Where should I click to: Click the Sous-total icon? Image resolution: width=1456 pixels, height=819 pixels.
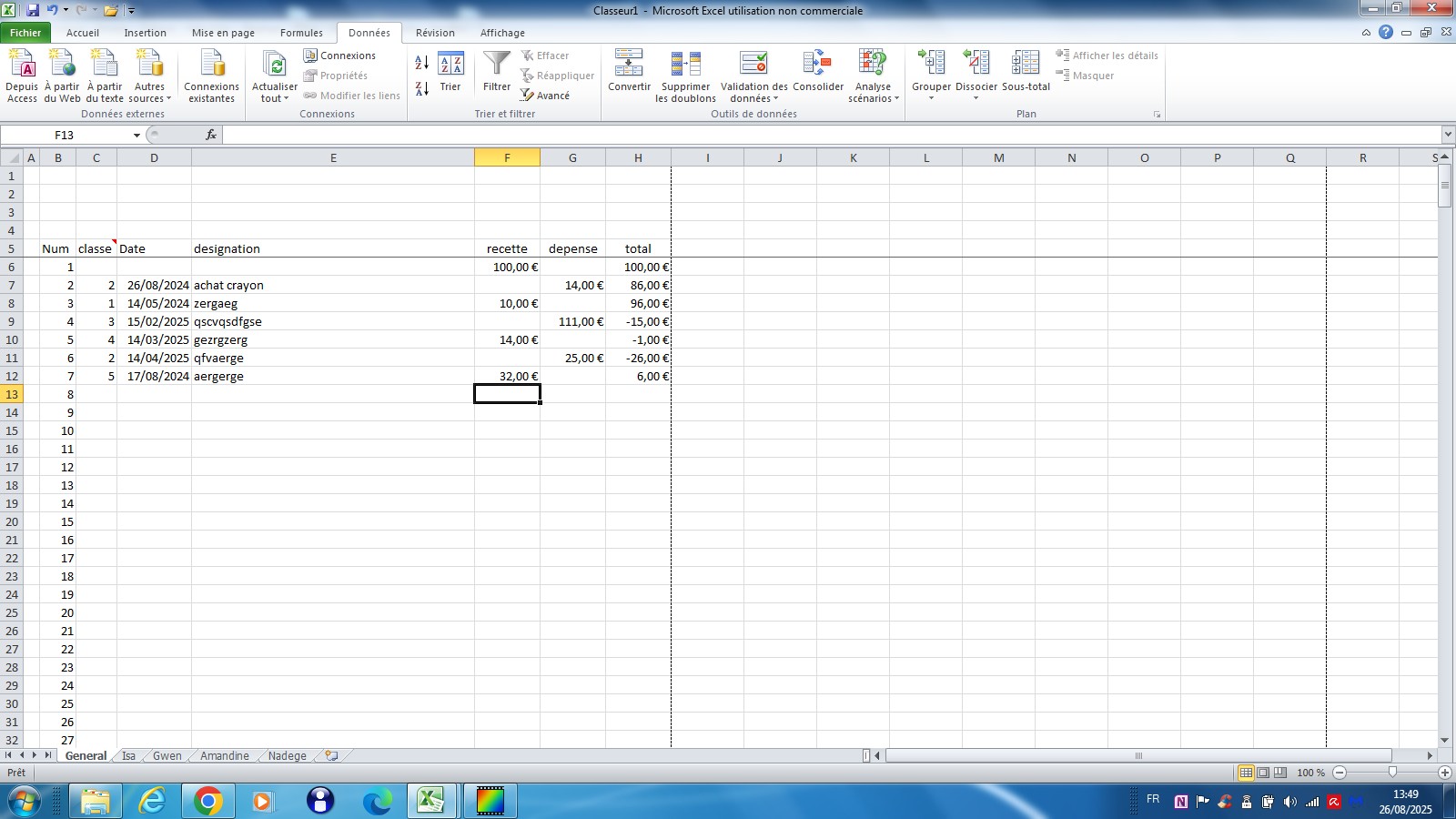(x=1026, y=64)
